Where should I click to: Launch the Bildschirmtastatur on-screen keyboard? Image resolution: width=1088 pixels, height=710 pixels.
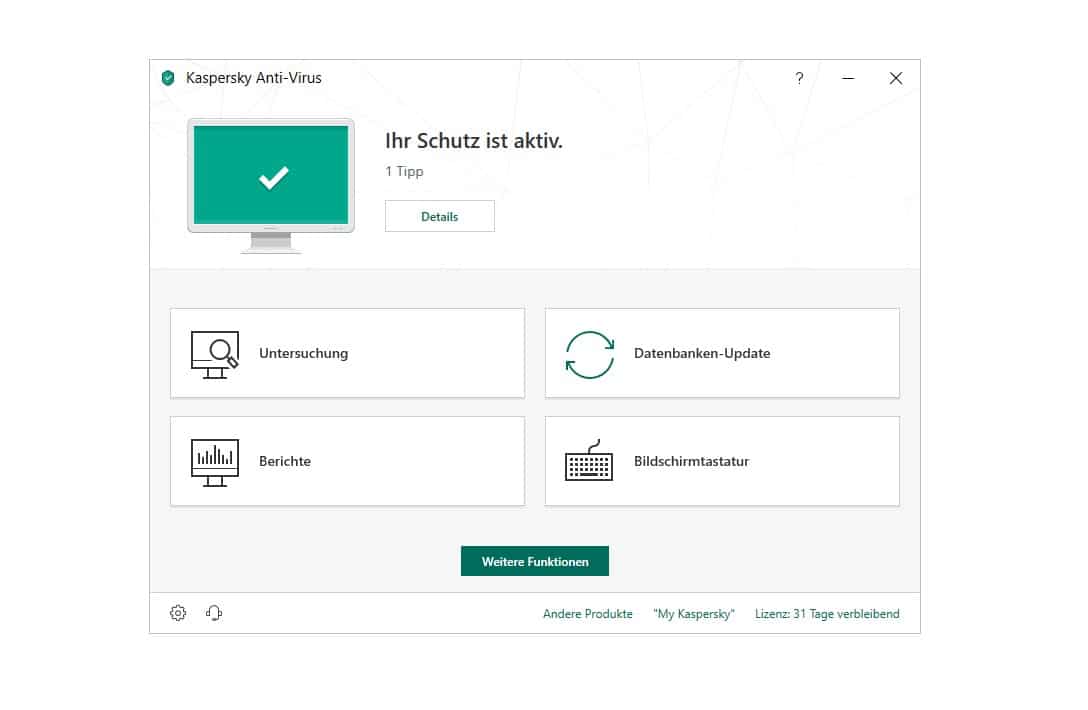[722, 461]
